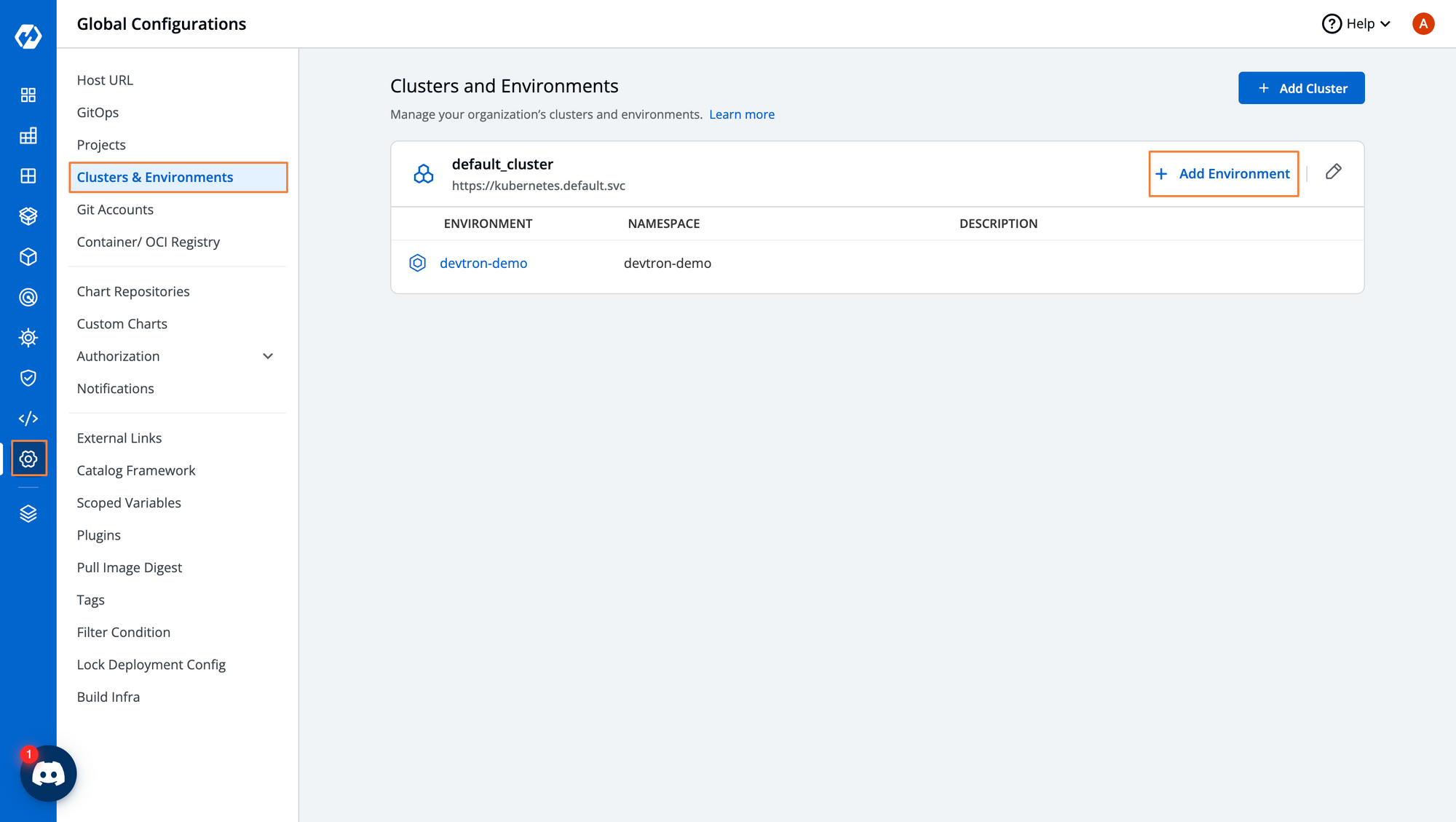
Task: Click the Help question mark icon
Action: [1332, 24]
